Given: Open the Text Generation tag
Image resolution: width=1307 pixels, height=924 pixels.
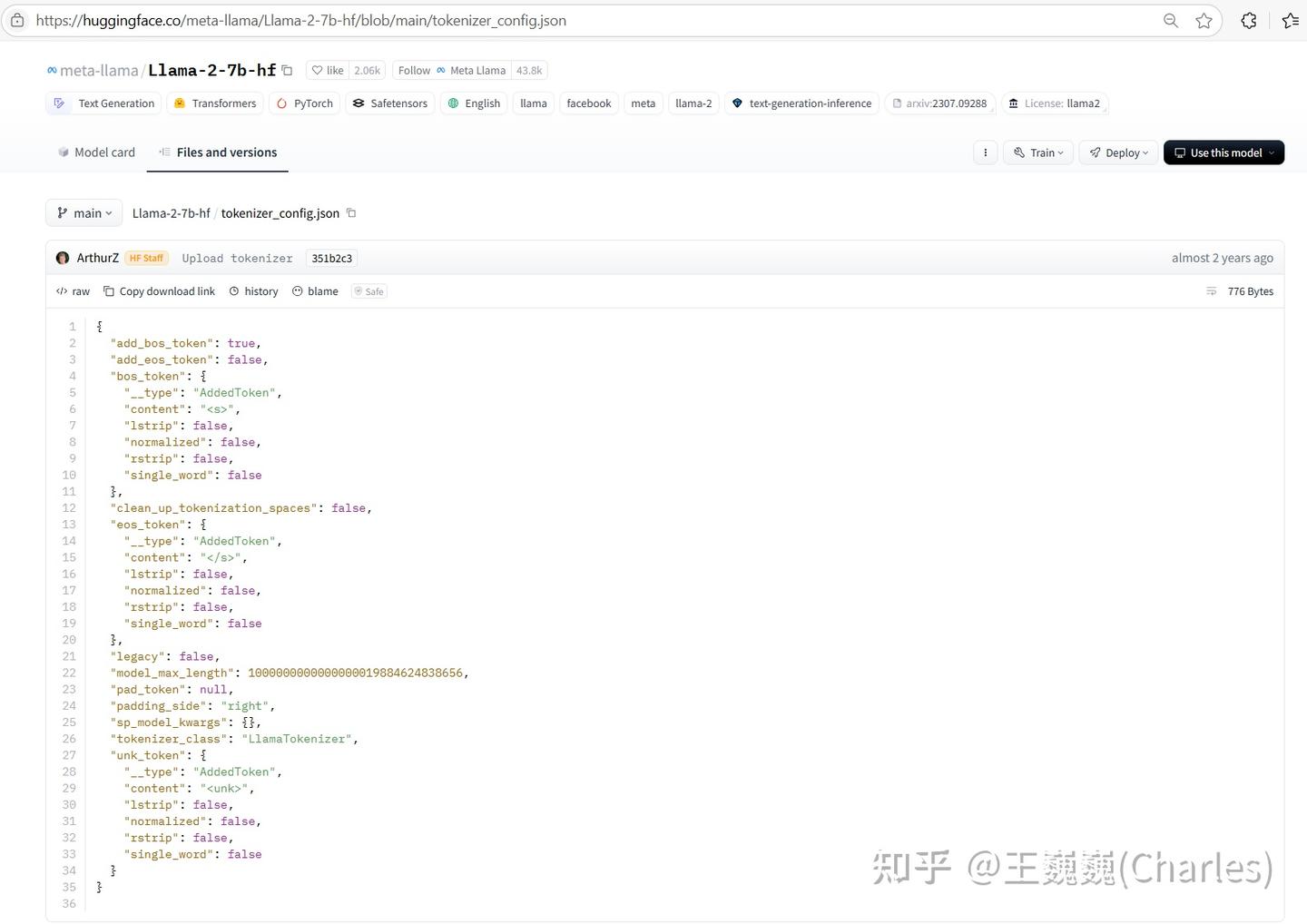Looking at the screenshot, I should pos(103,103).
